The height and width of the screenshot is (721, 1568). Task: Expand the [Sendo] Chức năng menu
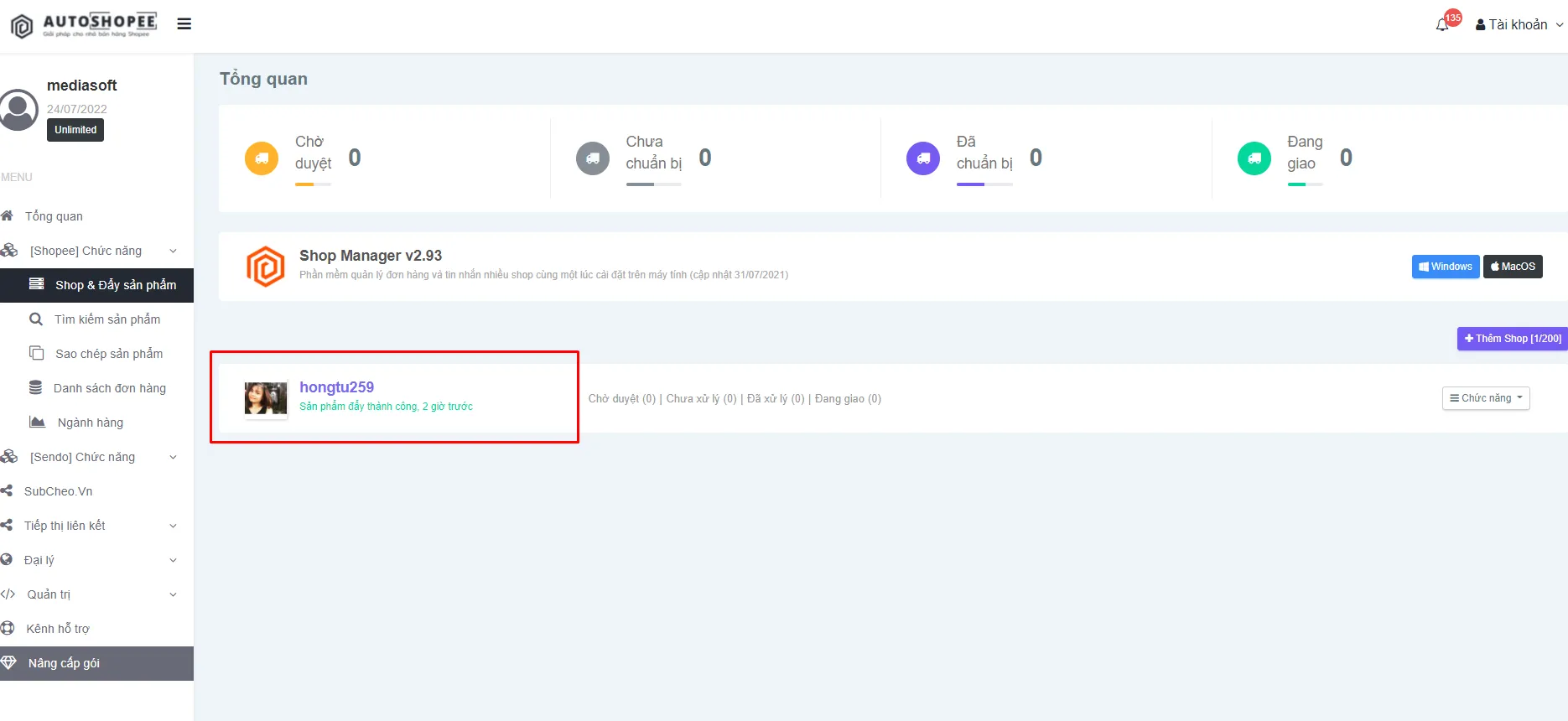point(96,457)
